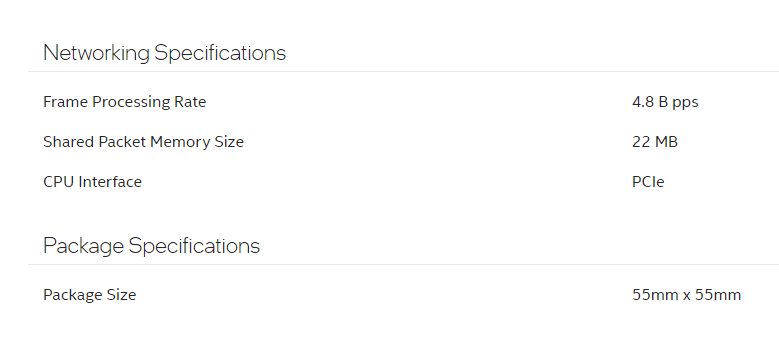The height and width of the screenshot is (360, 779).
Task: Click the 55mm x 55mm value
Action: 687,295
